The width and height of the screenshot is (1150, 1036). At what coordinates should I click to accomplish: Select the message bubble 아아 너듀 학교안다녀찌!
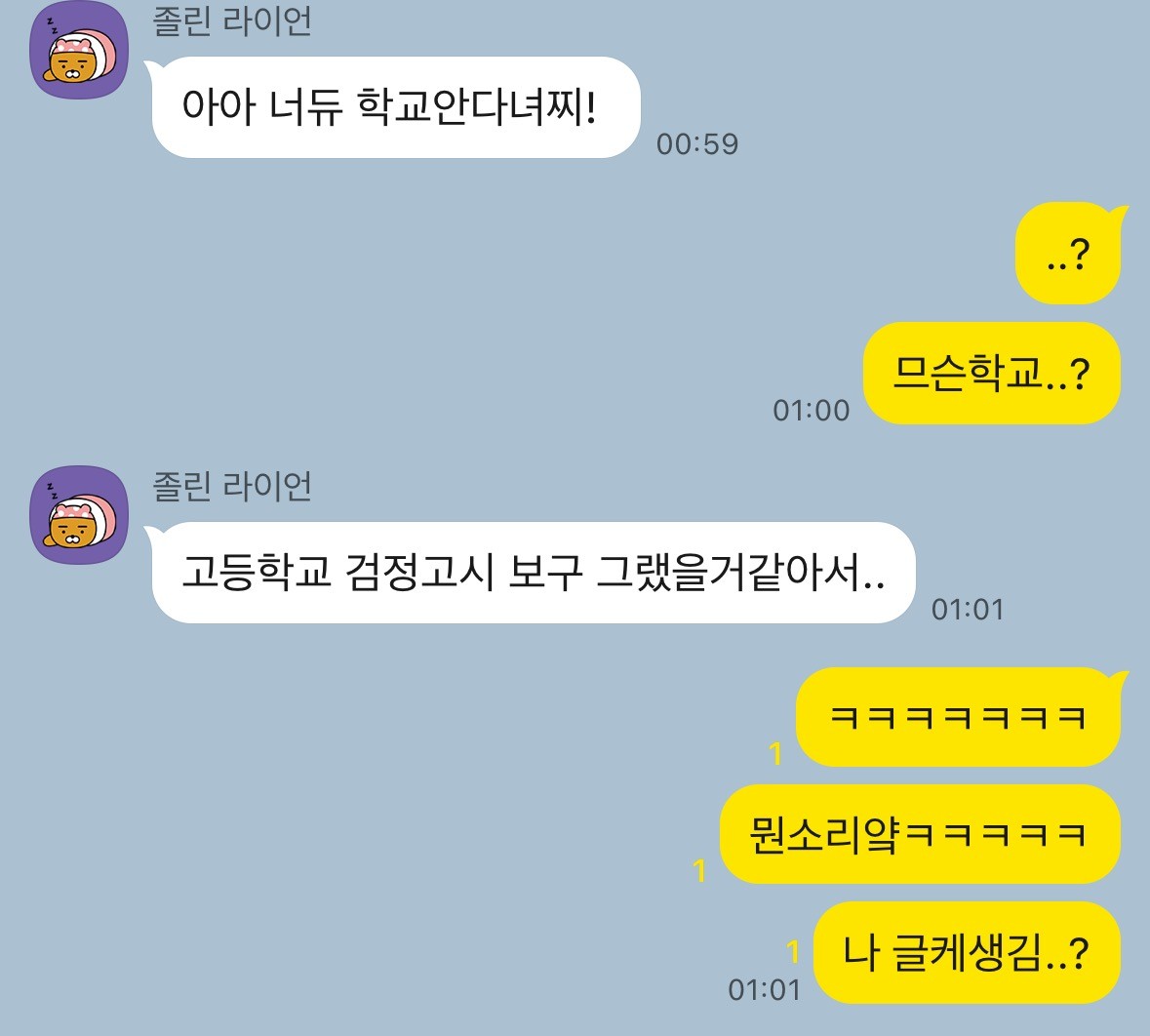(395, 107)
